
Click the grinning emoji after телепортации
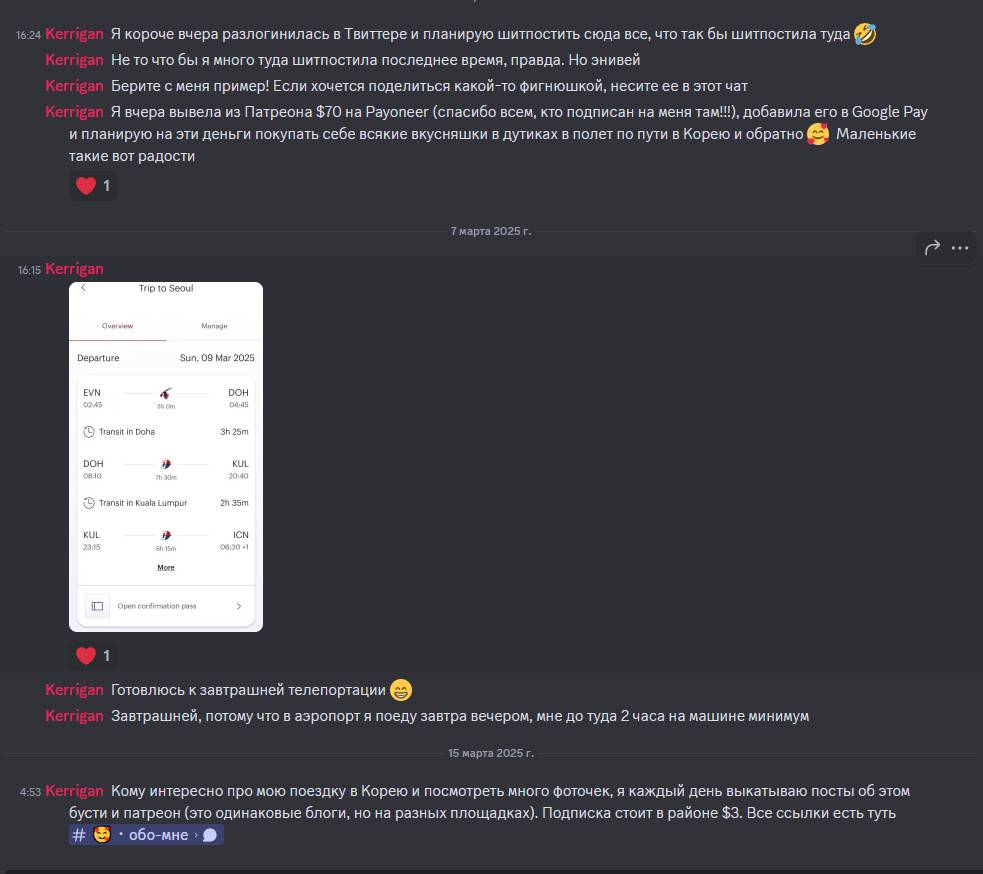pos(401,690)
